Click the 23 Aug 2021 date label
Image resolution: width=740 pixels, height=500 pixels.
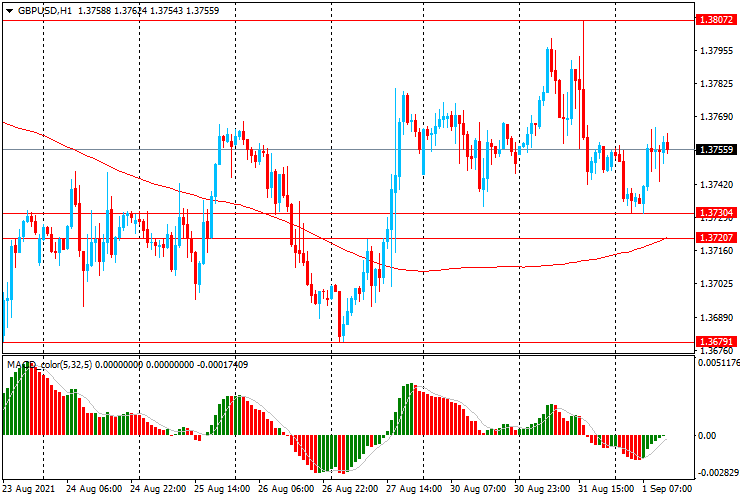[x=28, y=489]
